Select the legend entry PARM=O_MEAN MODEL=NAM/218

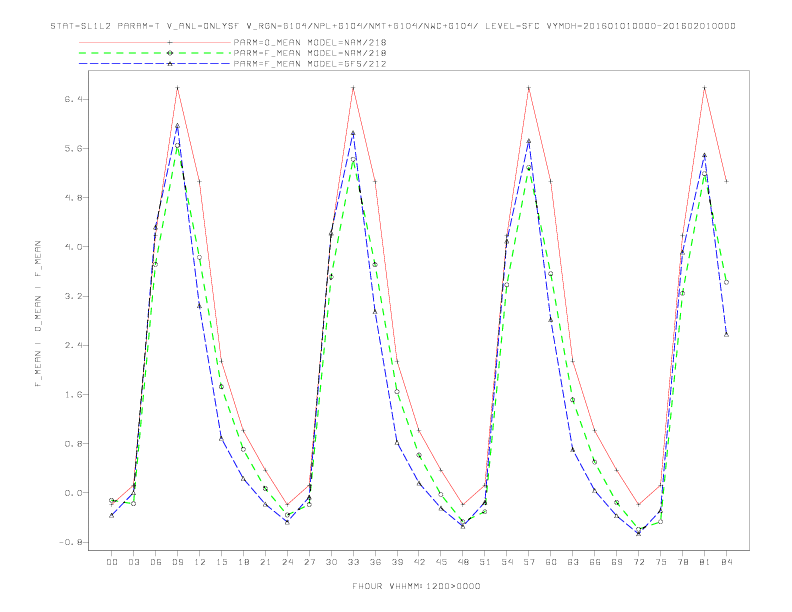(310, 42)
